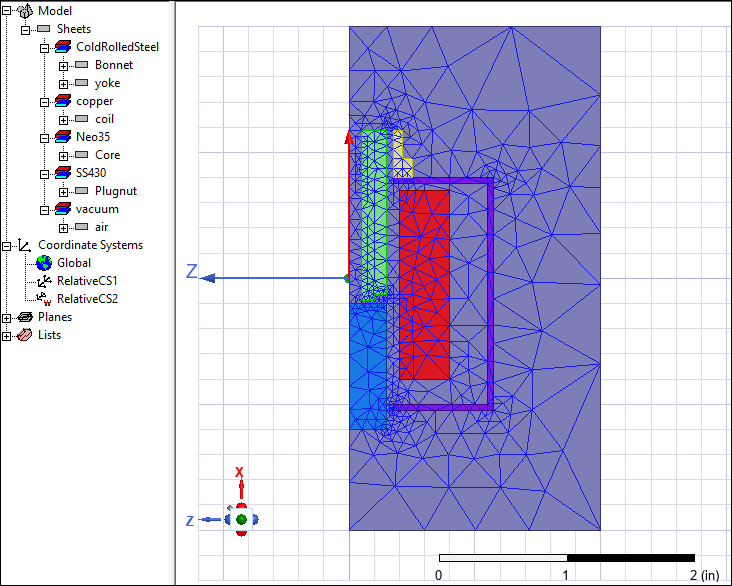Click the green core region in the viewport

[x=374, y=215]
